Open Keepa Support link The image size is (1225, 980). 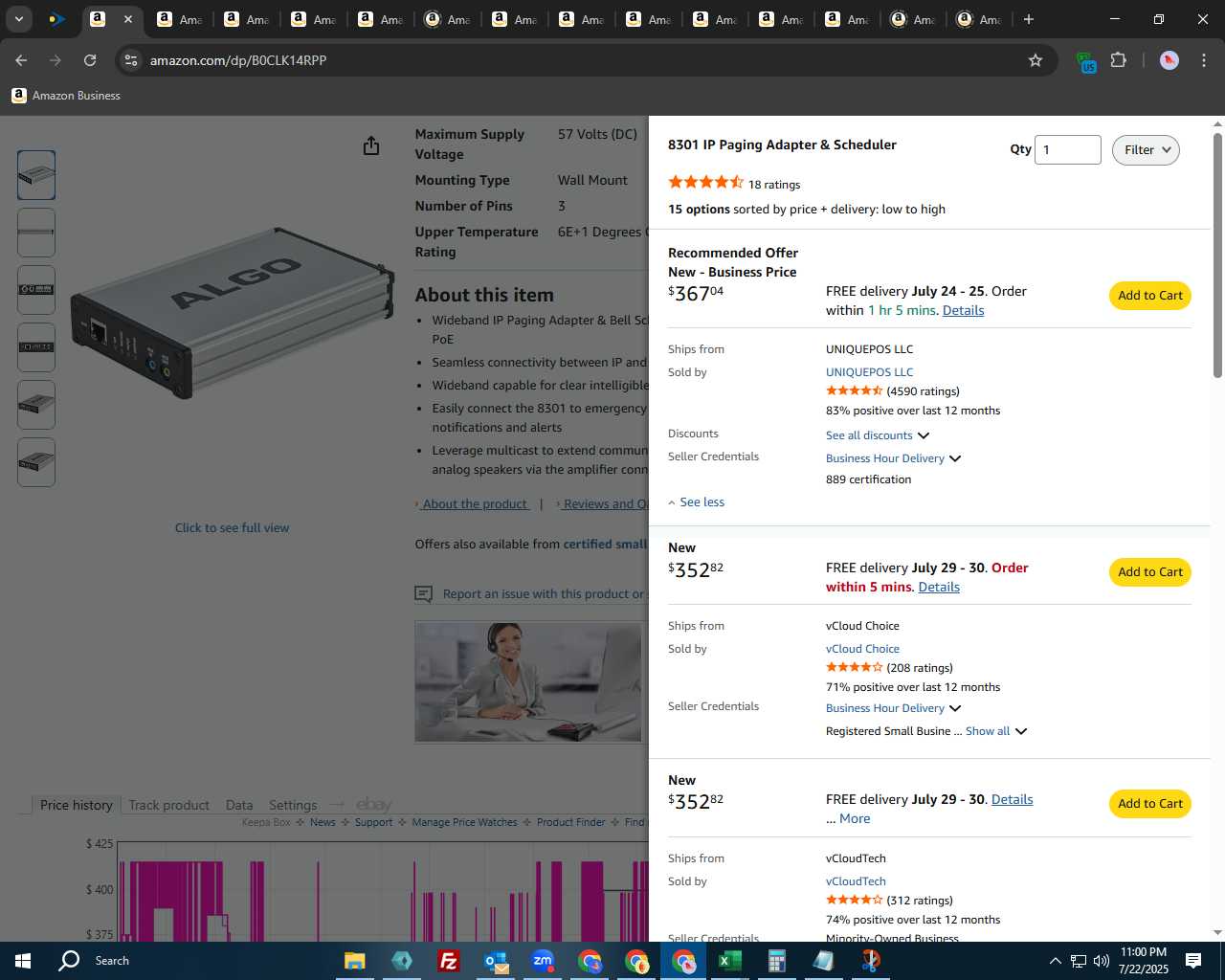(x=373, y=822)
